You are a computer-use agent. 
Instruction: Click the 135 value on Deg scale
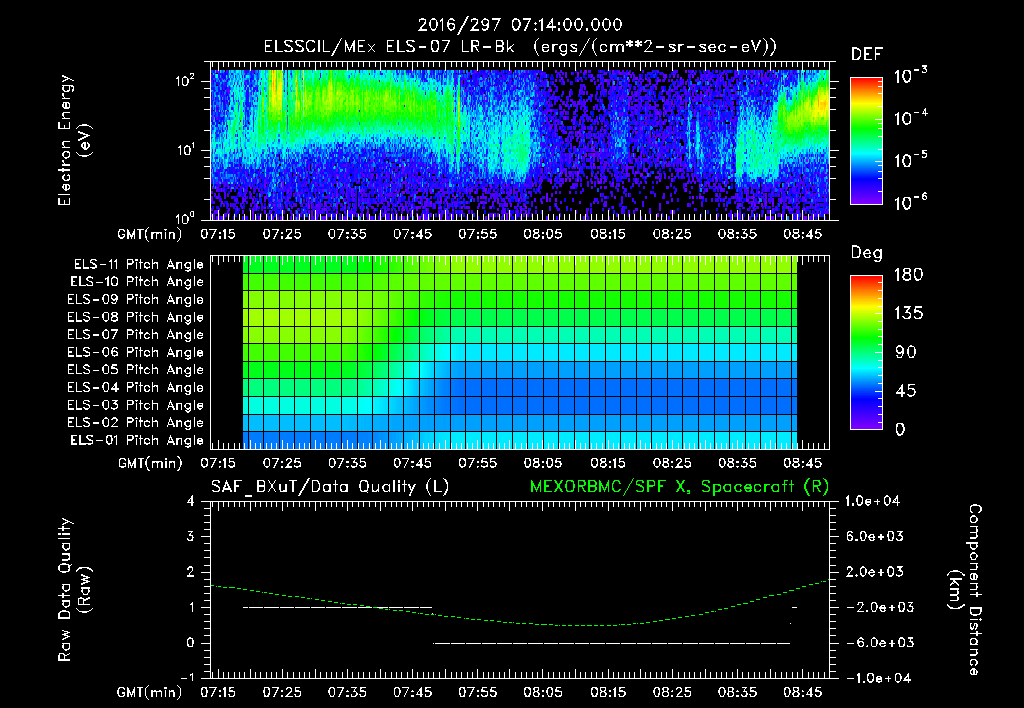tap(909, 314)
